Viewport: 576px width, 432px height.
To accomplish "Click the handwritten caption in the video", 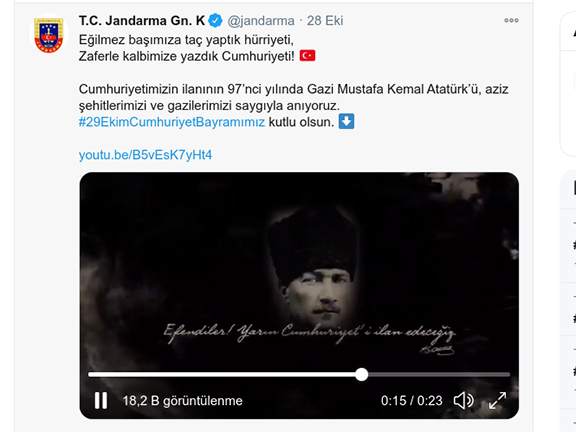I will pyautogui.click(x=309, y=336).
